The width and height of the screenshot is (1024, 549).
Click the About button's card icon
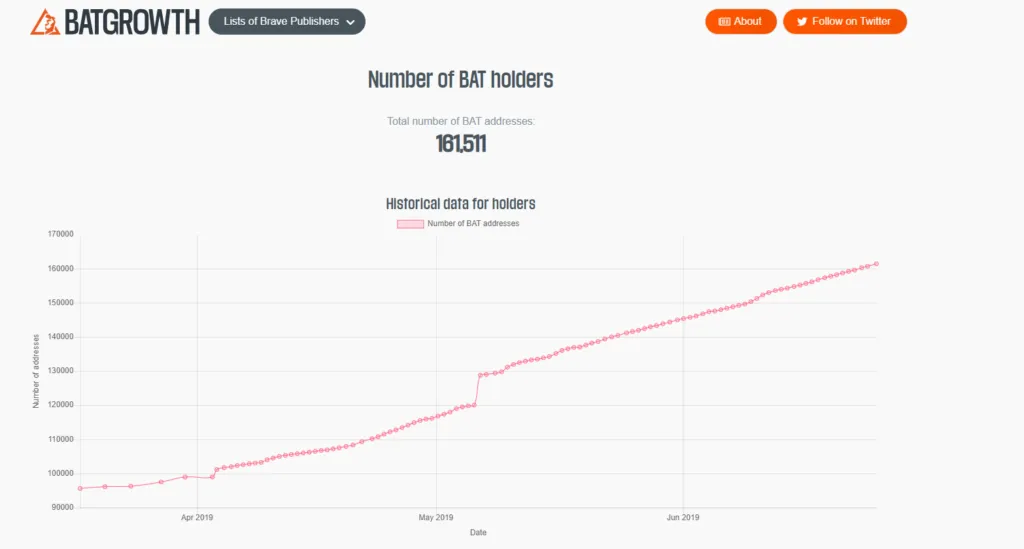(x=724, y=22)
